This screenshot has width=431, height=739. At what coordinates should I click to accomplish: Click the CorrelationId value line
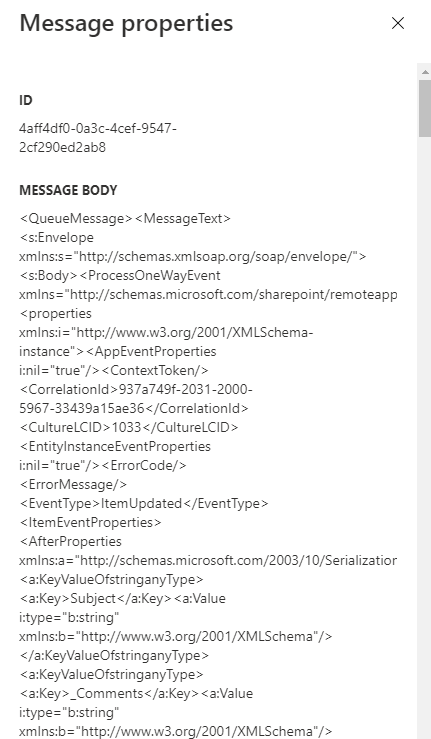point(136,390)
